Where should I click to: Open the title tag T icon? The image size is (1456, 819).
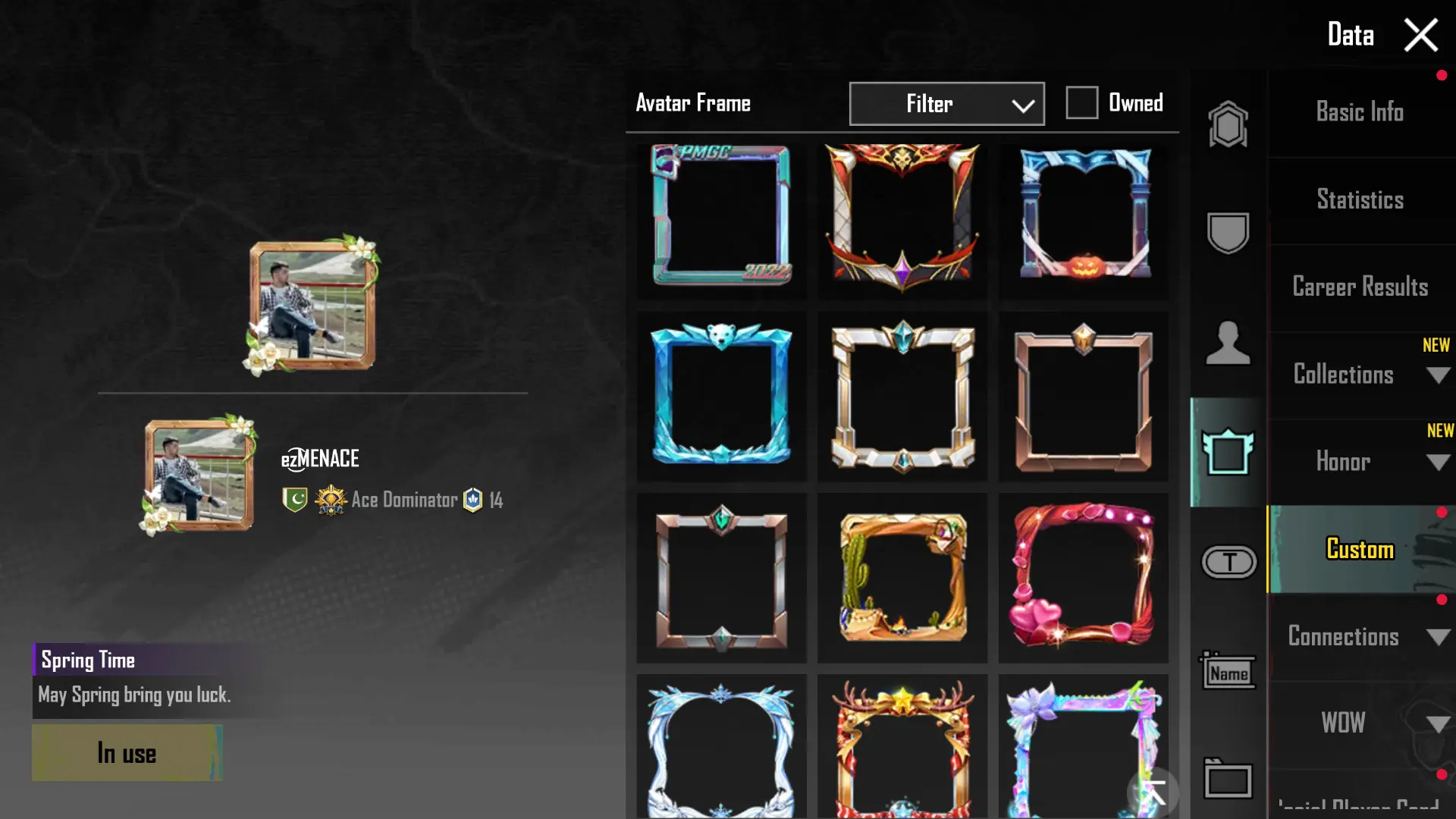pyautogui.click(x=1228, y=562)
